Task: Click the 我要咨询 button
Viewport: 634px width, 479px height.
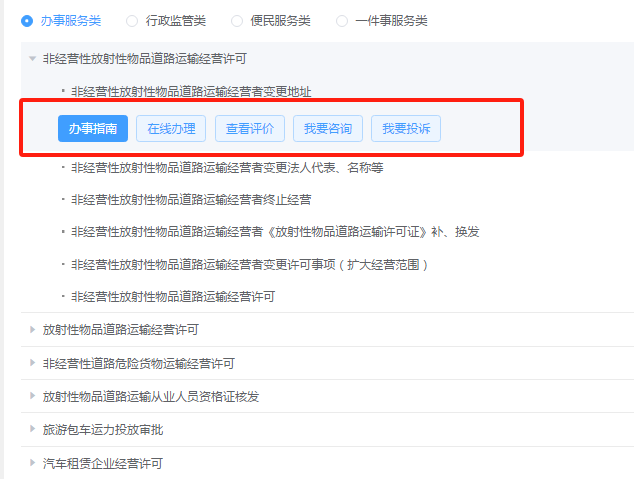Action: (x=328, y=129)
